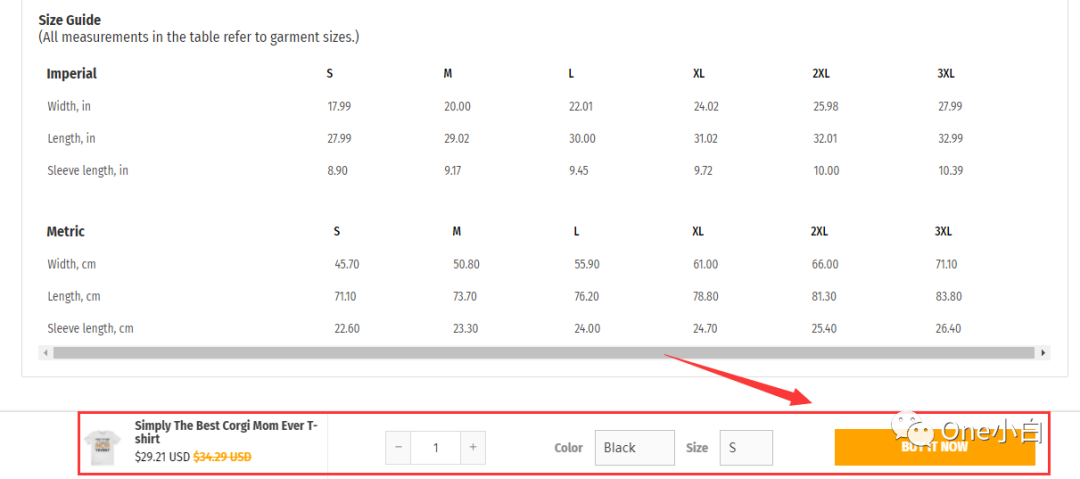This screenshot has height=479, width=1080.
Task: Click the Corgi Mom T-shirt thumbnail
Action: [x=103, y=447]
